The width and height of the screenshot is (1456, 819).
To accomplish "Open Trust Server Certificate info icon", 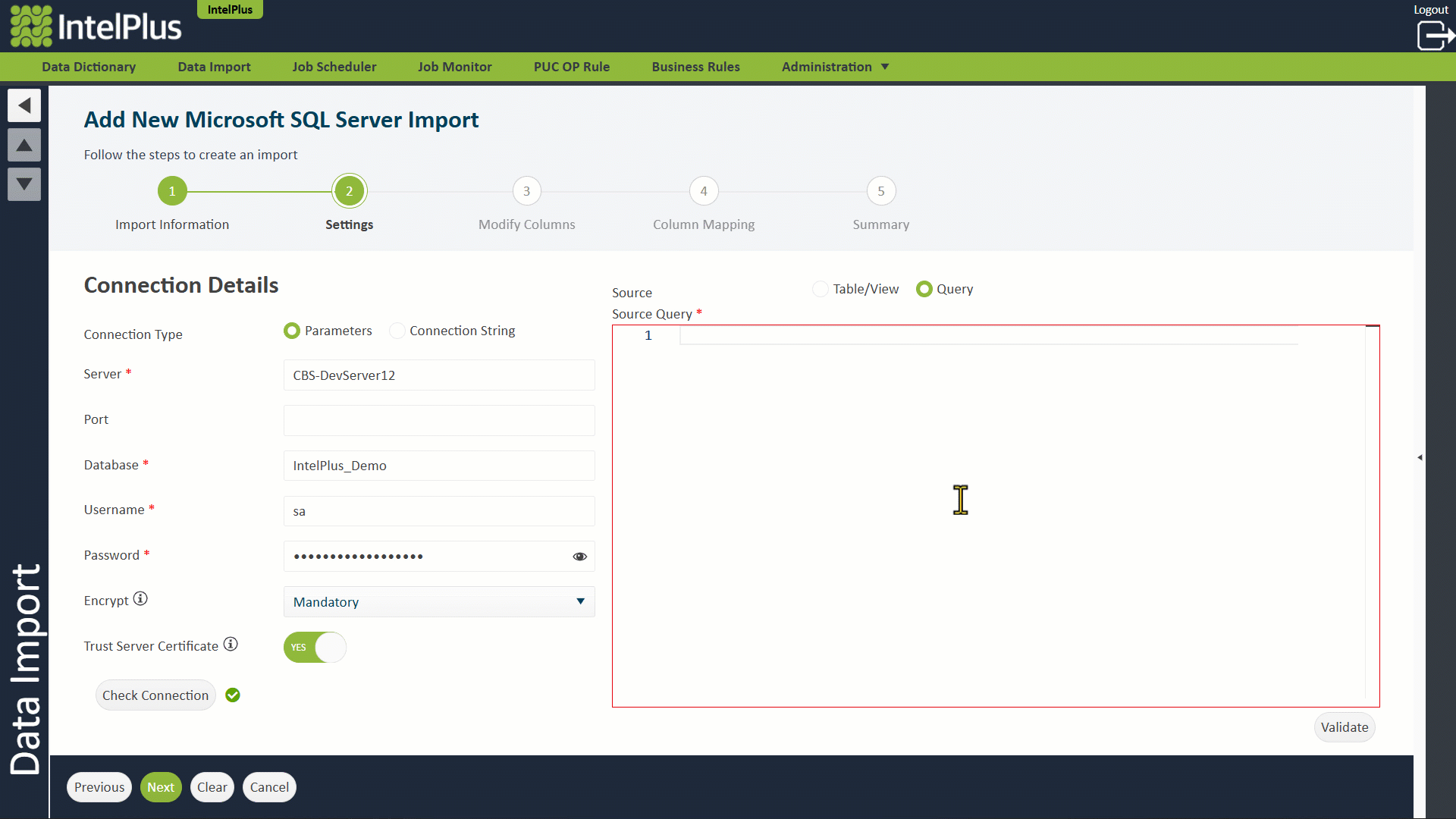I will tap(231, 645).
